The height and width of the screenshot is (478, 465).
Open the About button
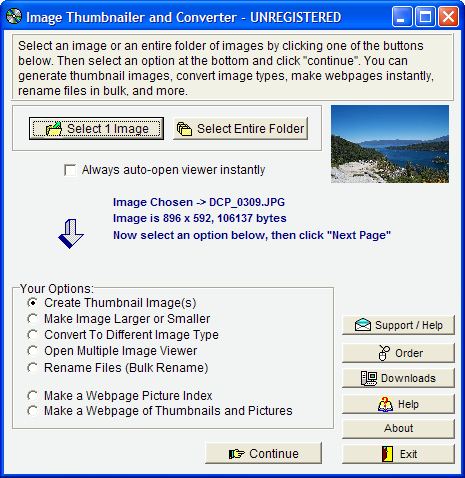point(398,428)
